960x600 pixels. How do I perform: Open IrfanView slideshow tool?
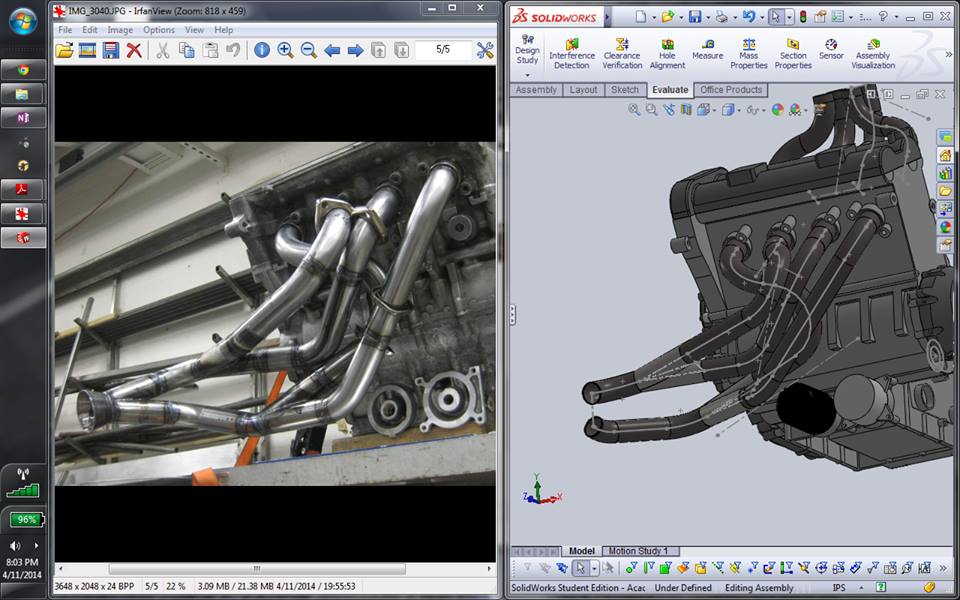(x=88, y=50)
